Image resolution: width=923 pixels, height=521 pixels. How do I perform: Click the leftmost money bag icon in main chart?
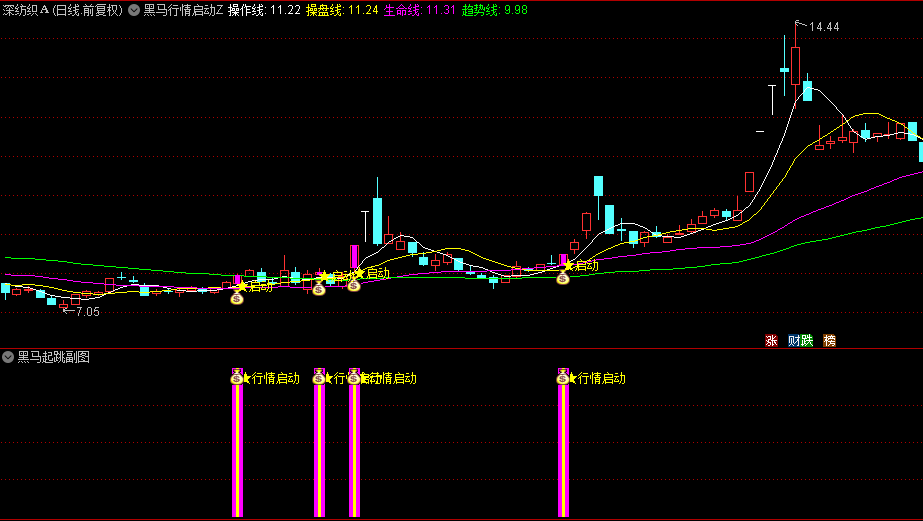point(237,298)
